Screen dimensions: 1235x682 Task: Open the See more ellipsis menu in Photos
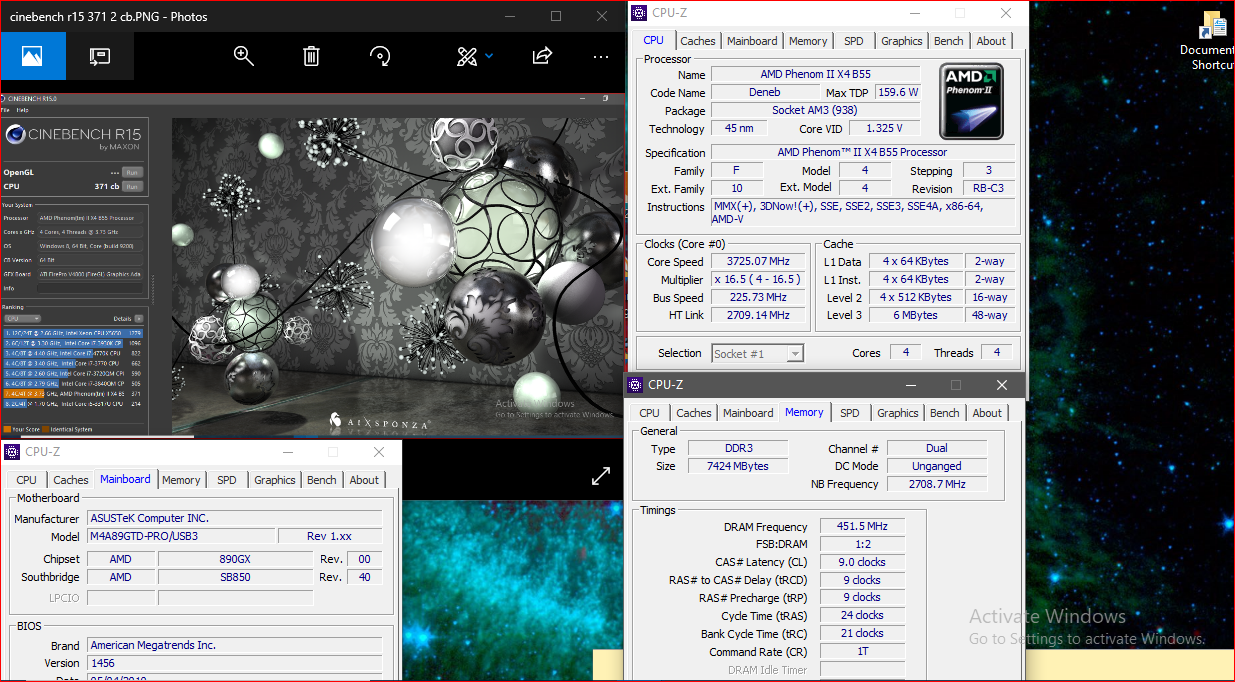(600, 57)
